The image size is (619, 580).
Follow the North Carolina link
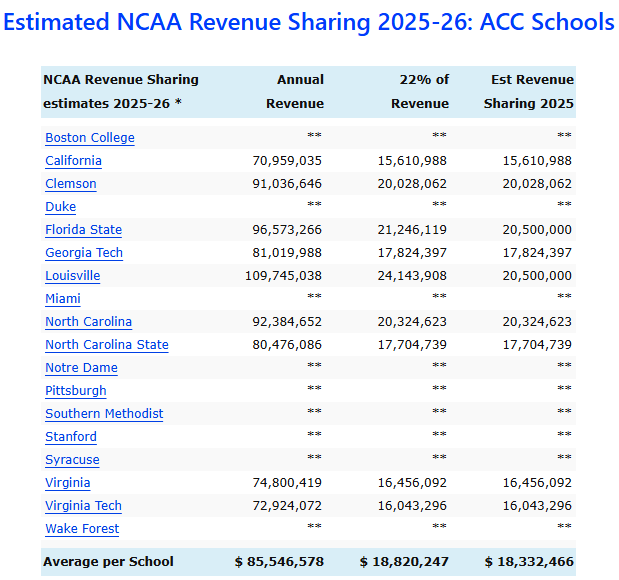88,322
